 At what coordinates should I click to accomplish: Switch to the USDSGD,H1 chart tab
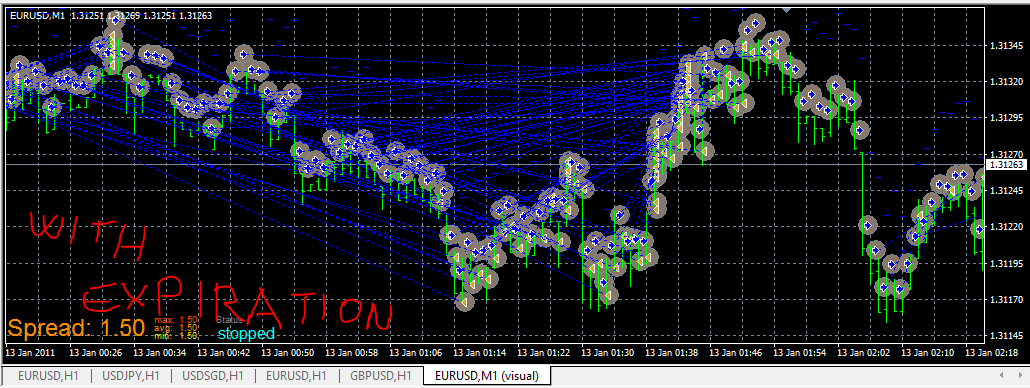212,376
